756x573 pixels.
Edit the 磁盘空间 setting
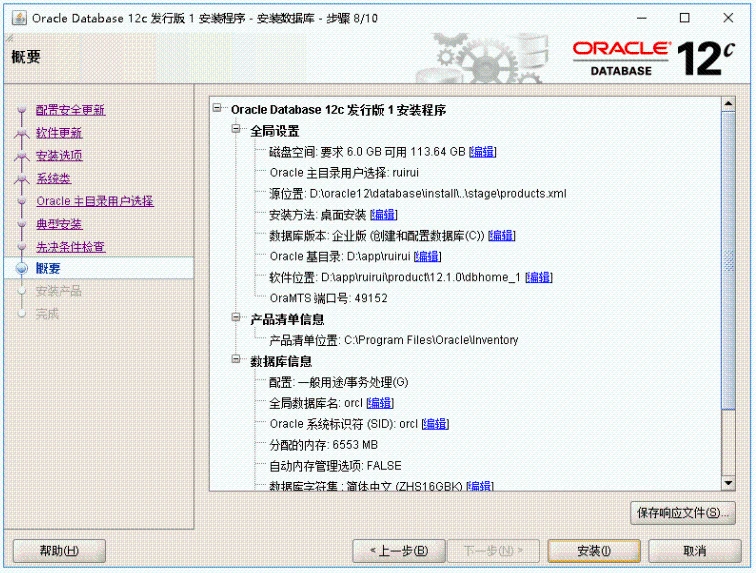pyautogui.click(x=483, y=152)
